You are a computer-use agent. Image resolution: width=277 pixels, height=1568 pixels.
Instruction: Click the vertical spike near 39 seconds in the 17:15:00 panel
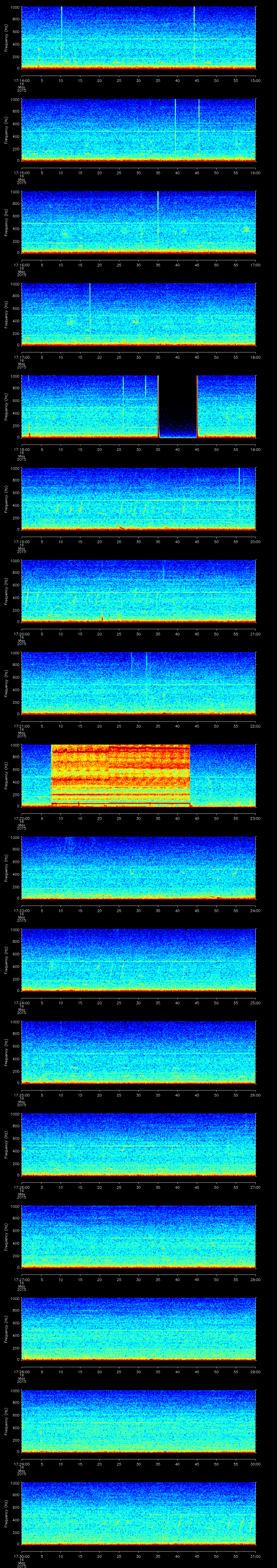coord(175,126)
